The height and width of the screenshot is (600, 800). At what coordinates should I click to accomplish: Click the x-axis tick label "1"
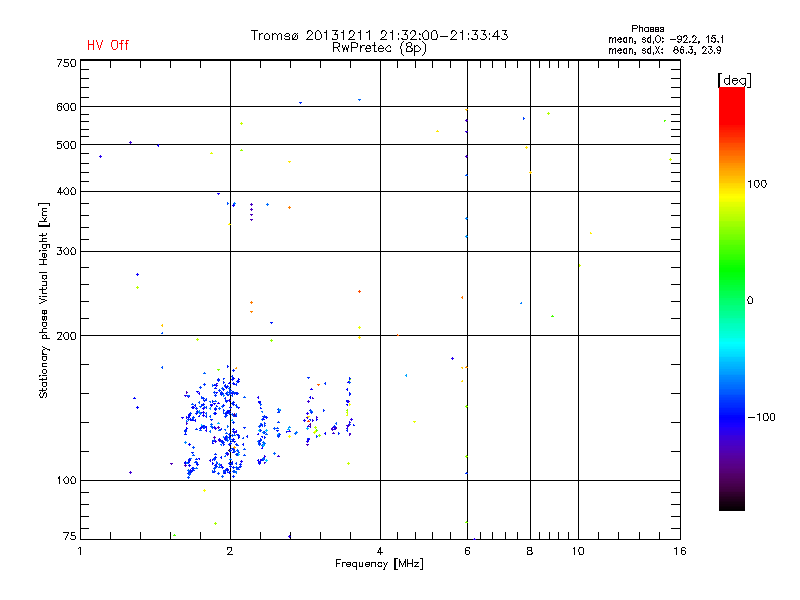[80, 551]
